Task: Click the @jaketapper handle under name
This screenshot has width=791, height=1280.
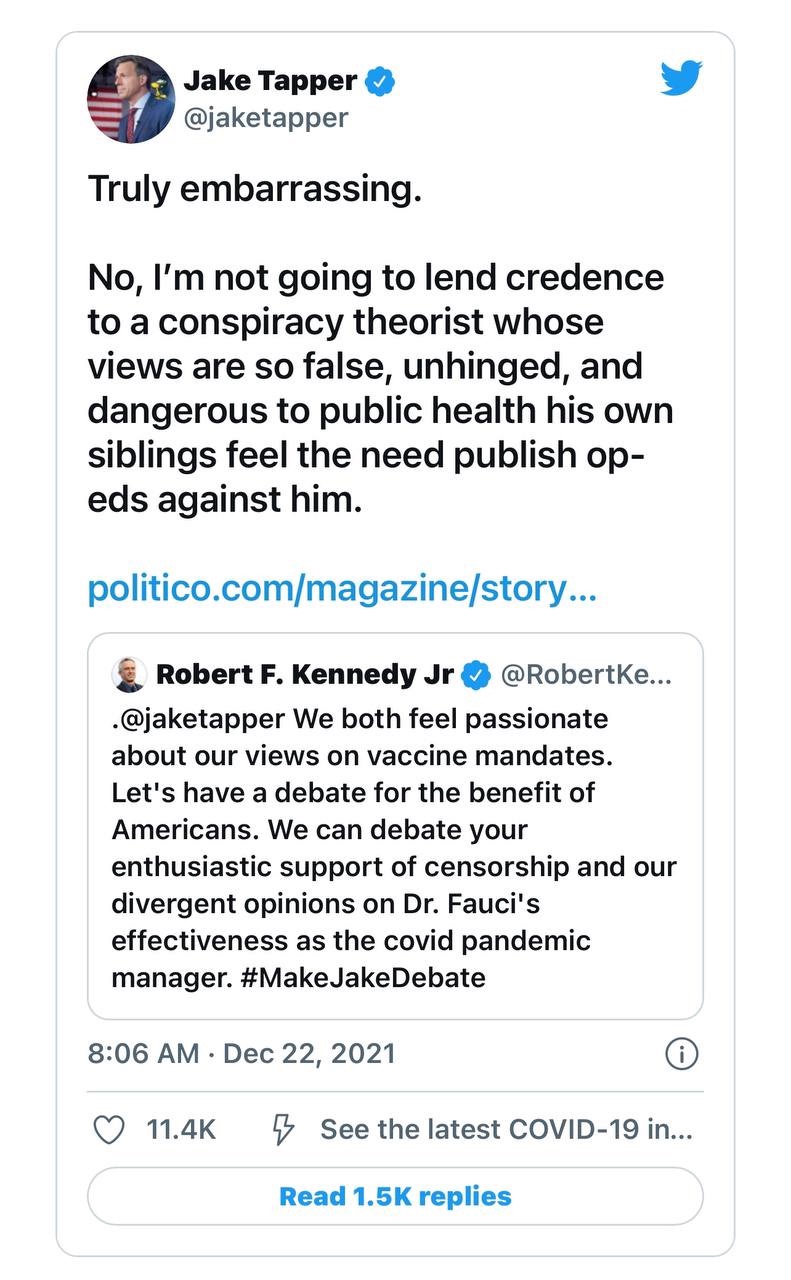Action: click(266, 117)
